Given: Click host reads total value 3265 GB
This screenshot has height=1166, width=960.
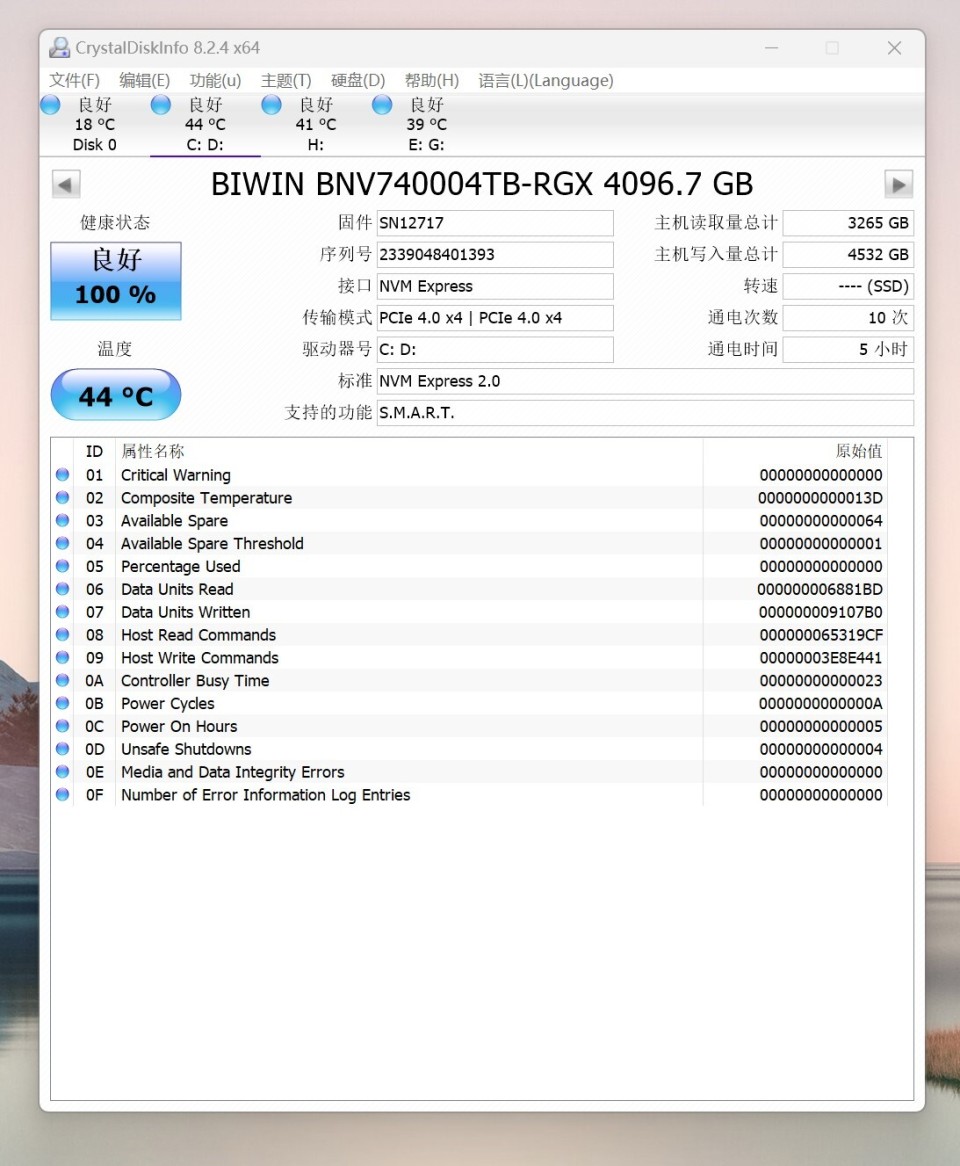Looking at the screenshot, I should tap(848, 223).
